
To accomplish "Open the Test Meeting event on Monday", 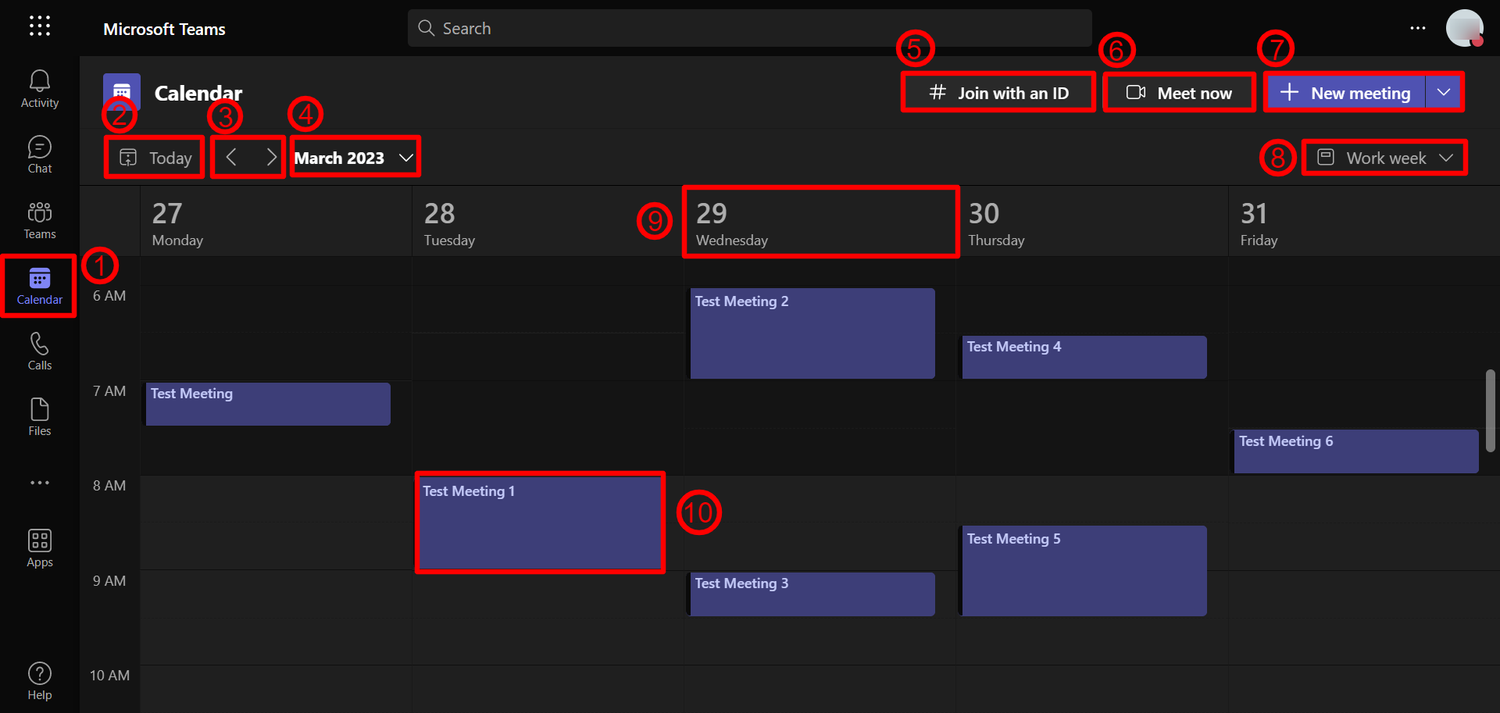I will (268, 404).
